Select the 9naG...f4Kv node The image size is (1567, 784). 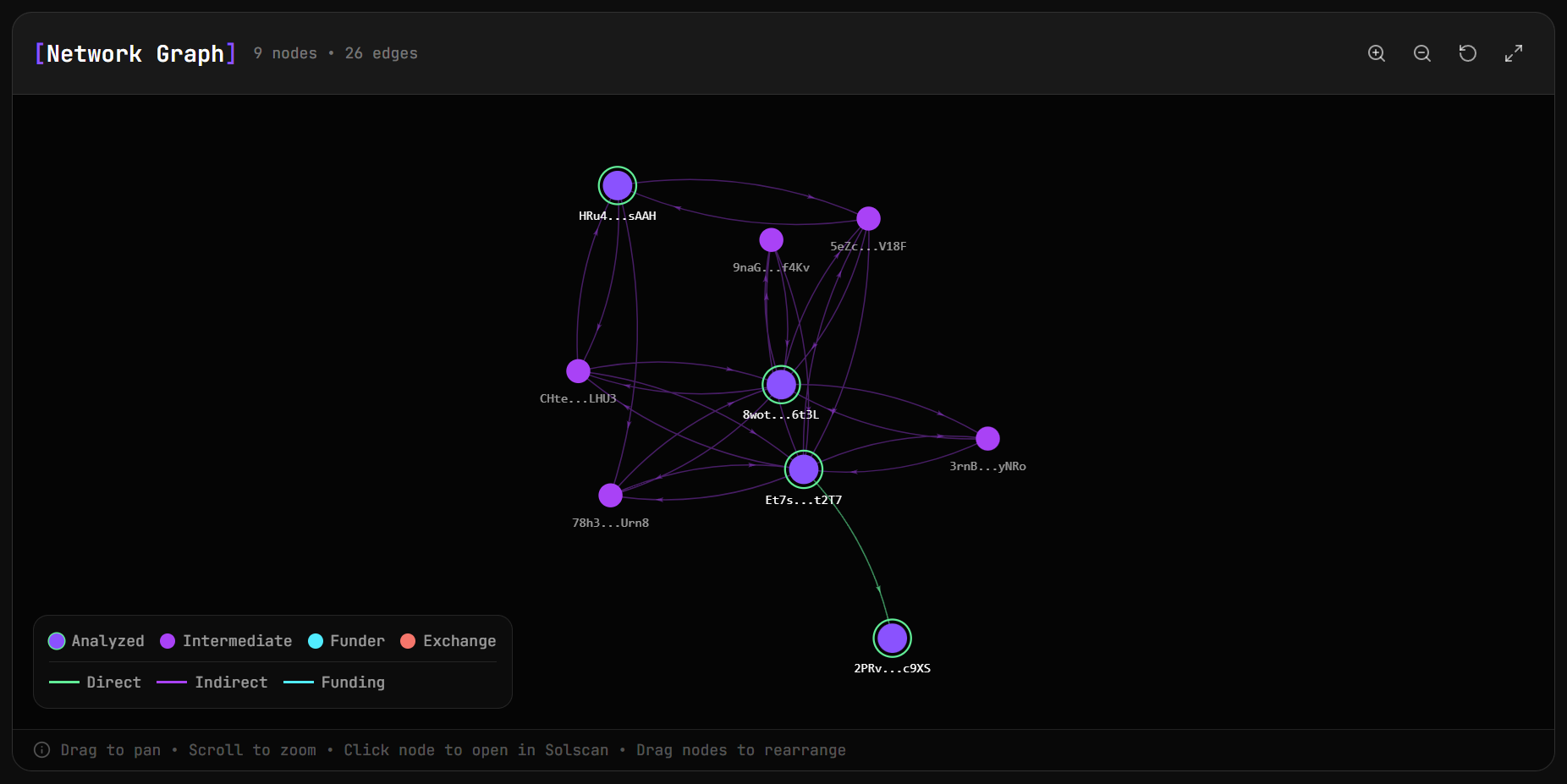pos(771,239)
